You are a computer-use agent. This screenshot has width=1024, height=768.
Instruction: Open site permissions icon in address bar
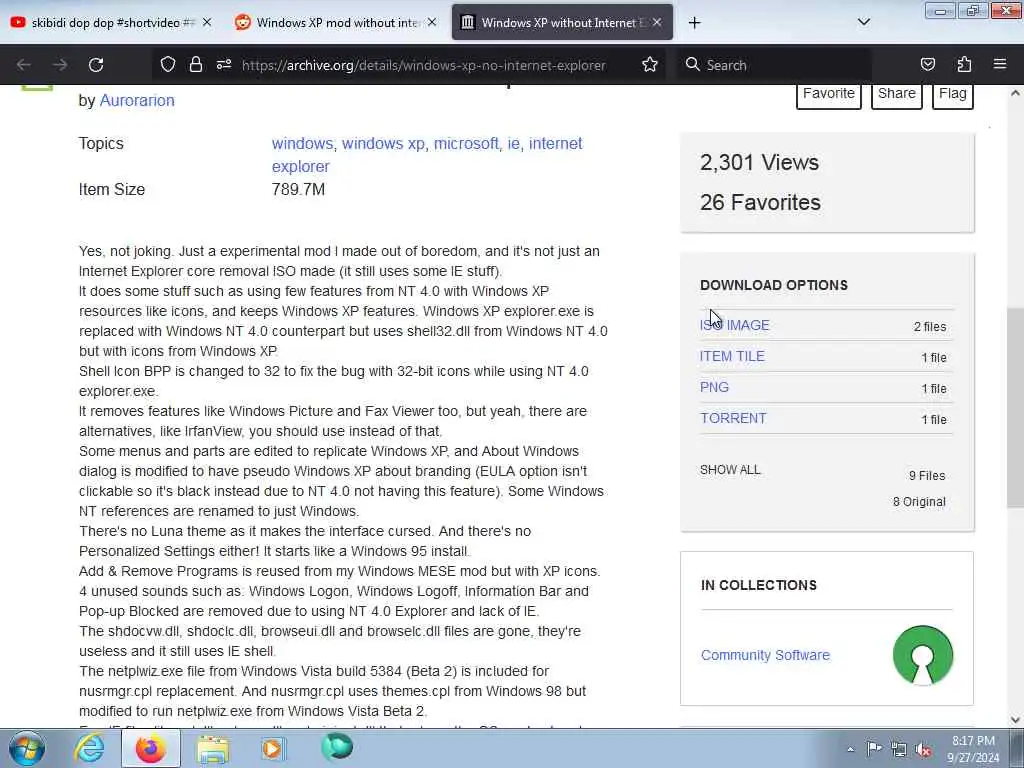coord(224,65)
